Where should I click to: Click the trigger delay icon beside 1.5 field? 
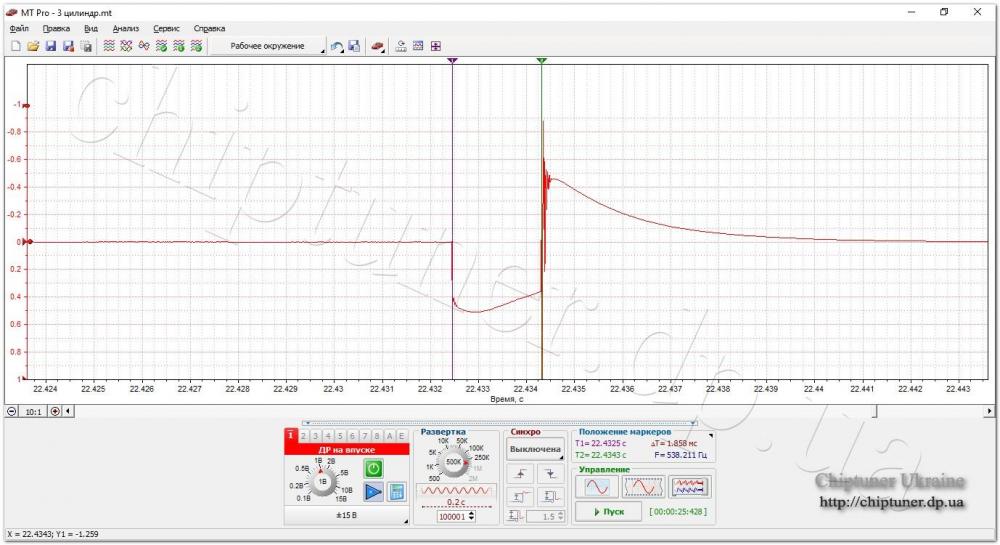coord(516,517)
